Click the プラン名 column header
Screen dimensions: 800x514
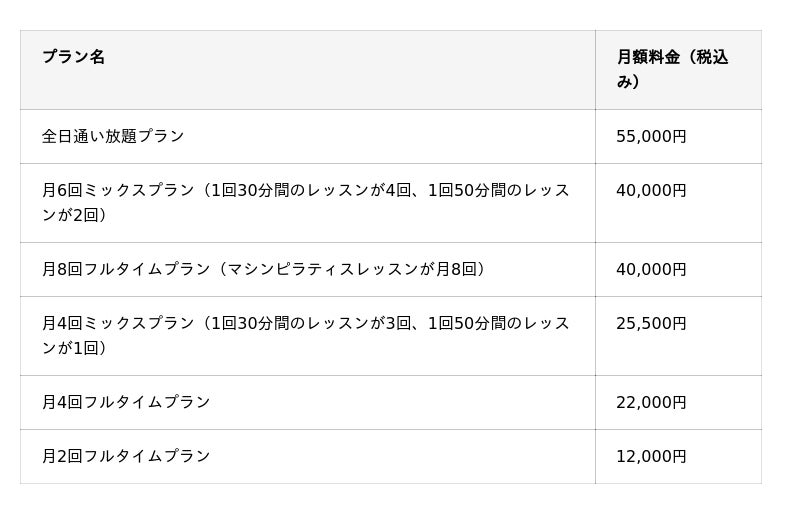coord(73,57)
